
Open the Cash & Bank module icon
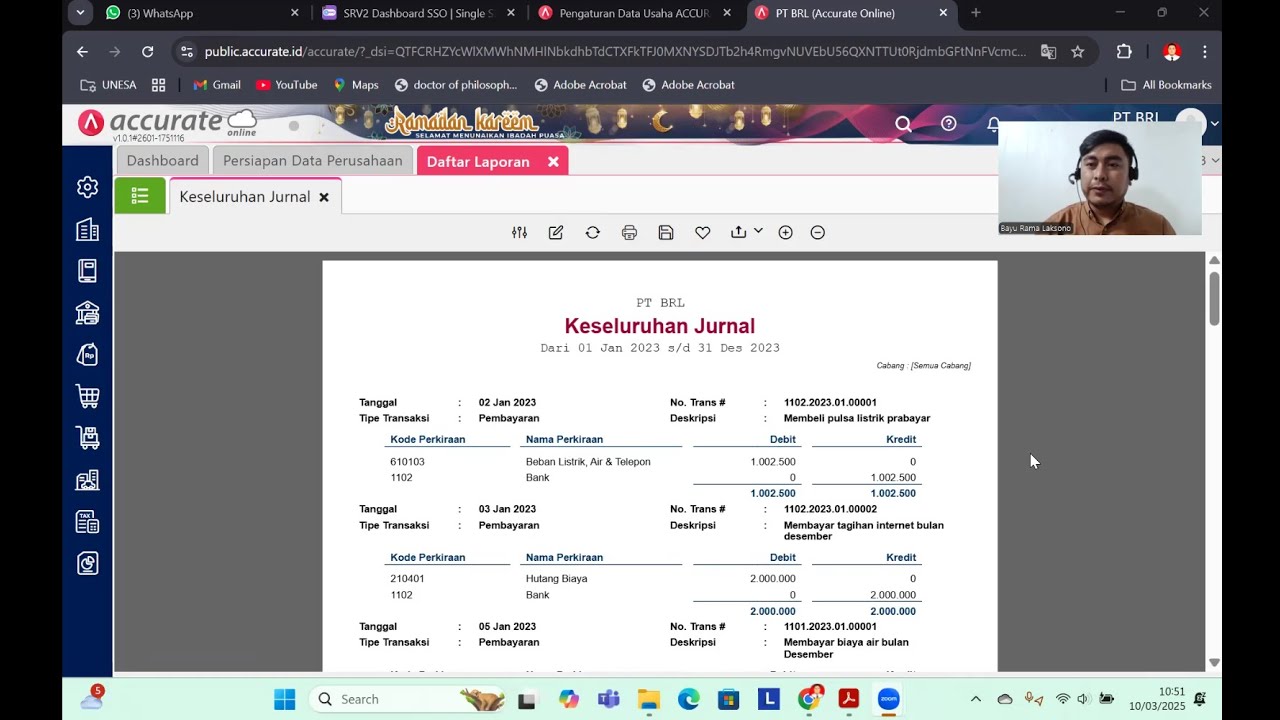(x=88, y=313)
